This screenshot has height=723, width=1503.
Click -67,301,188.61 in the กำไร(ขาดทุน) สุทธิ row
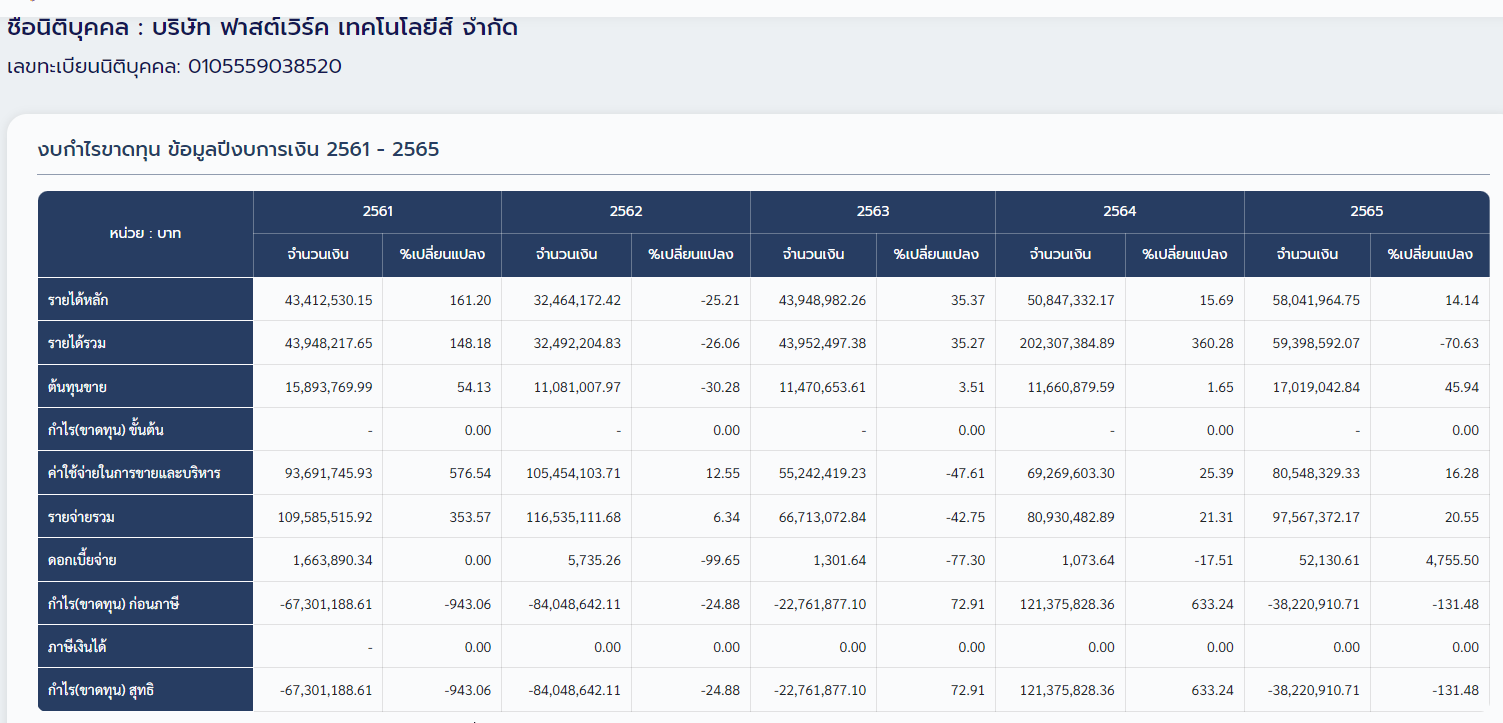tap(324, 690)
